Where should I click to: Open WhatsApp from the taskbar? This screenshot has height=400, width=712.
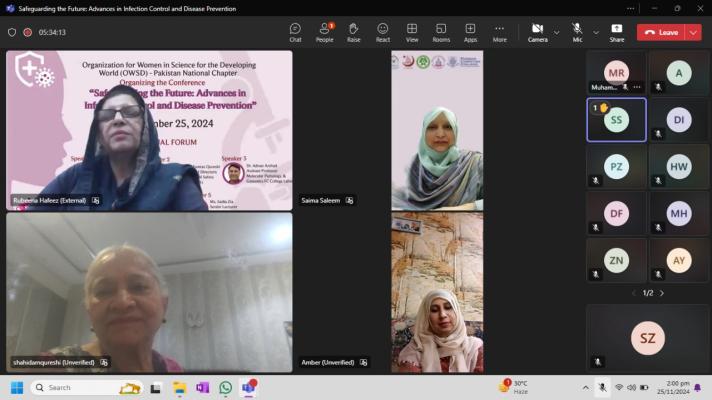pos(225,387)
